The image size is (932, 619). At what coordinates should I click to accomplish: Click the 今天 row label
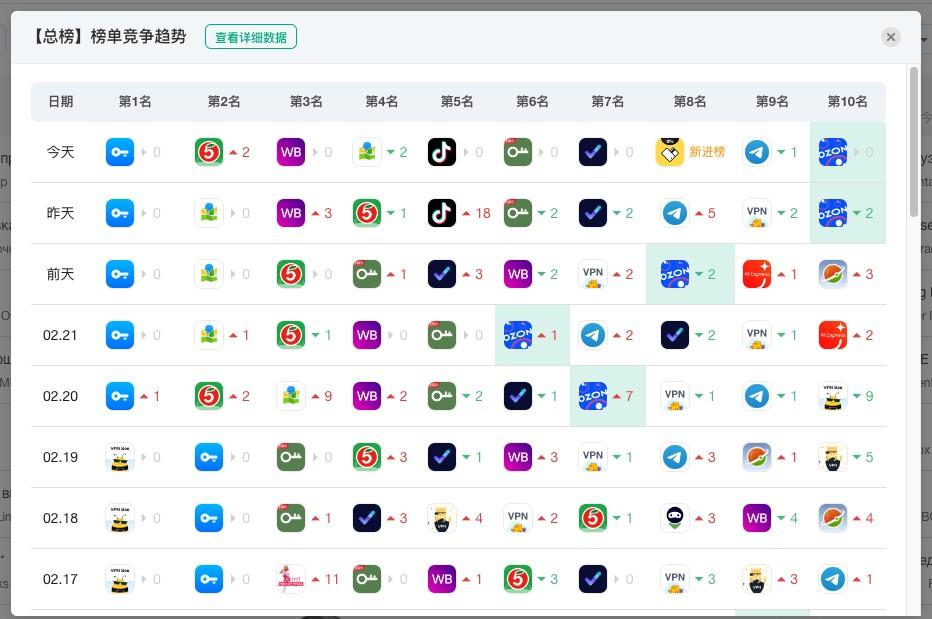[61, 152]
